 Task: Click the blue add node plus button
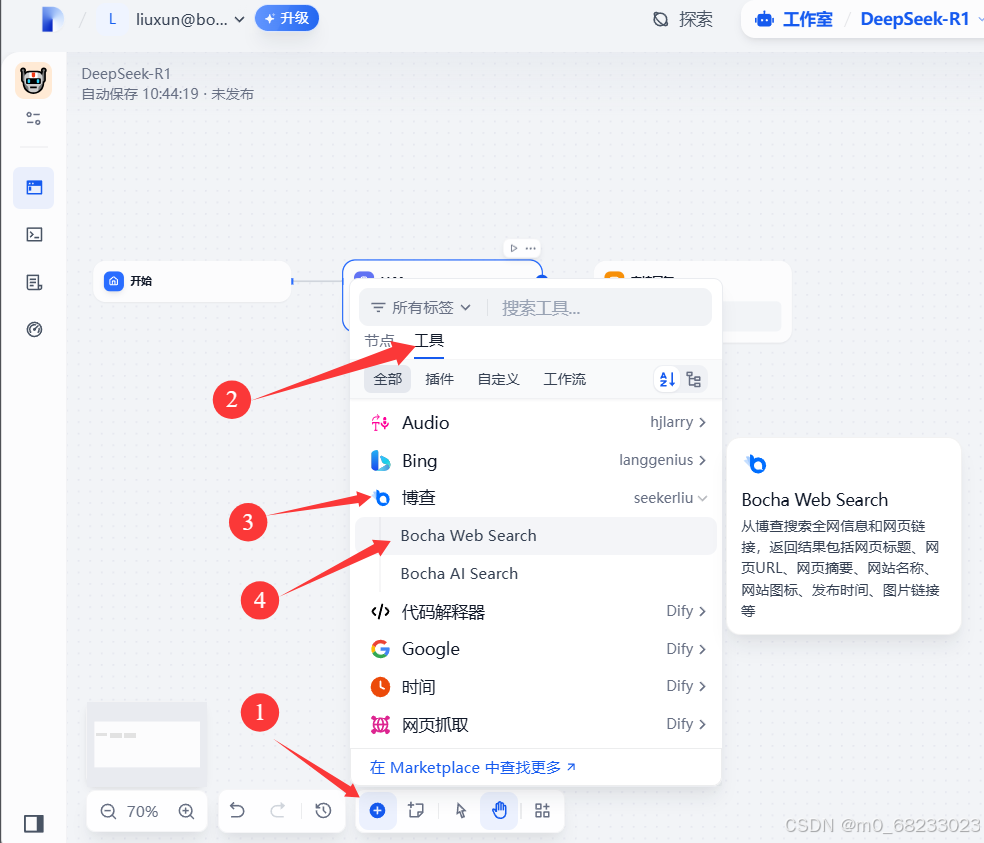[377, 810]
